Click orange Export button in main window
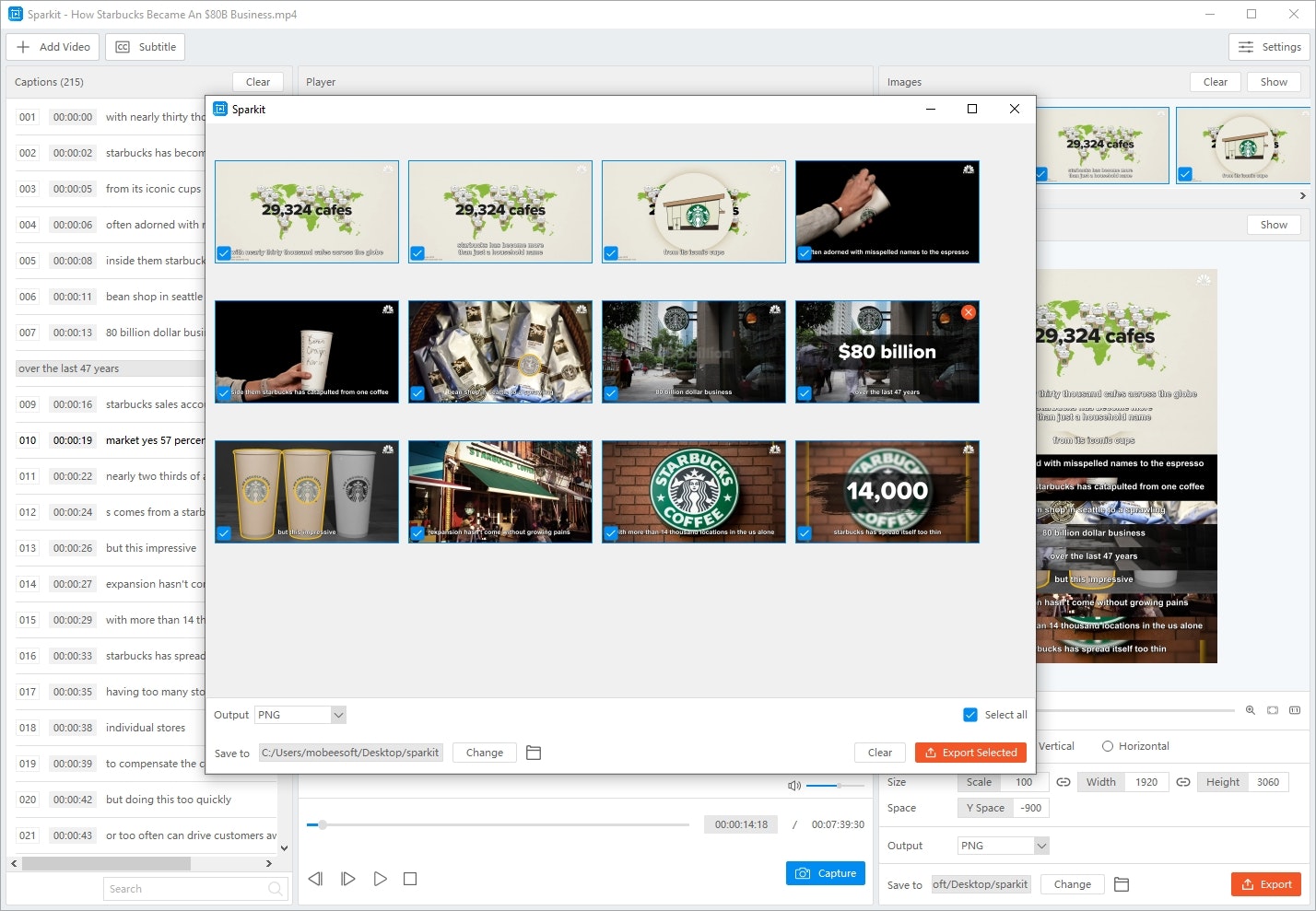The width and height of the screenshot is (1316, 911). (x=1266, y=884)
